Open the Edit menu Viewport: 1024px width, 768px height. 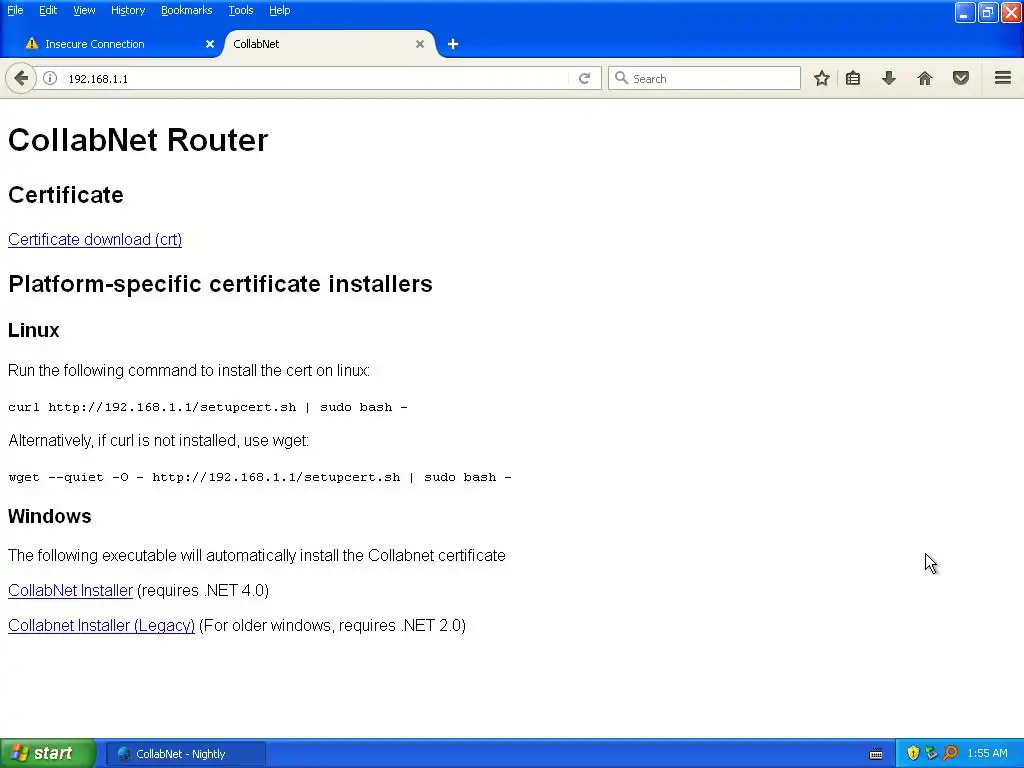pos(48,10)
